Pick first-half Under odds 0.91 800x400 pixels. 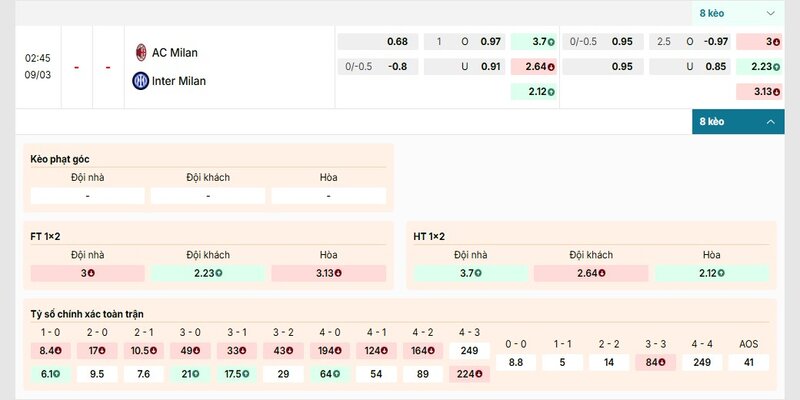464,66
